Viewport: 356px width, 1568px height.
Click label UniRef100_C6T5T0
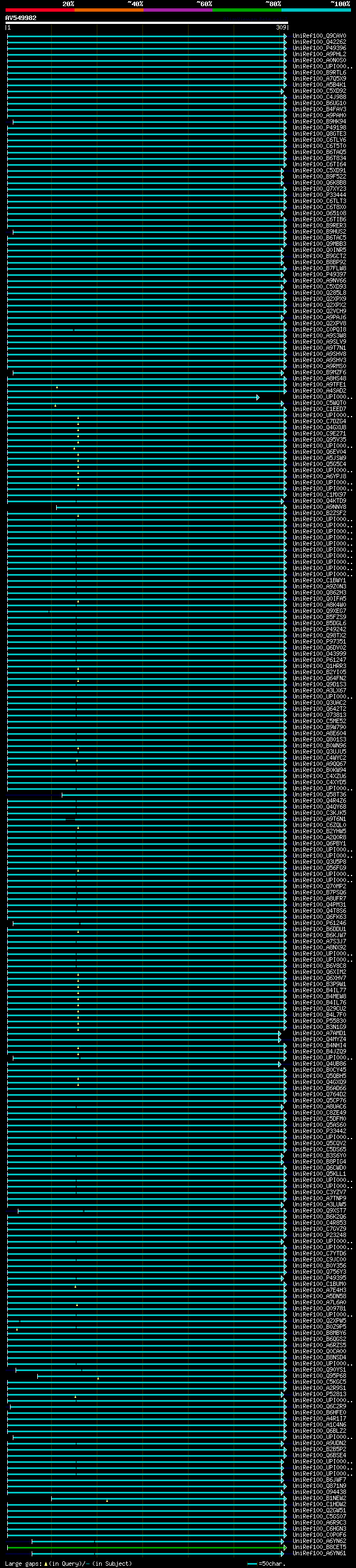(319, 146)
